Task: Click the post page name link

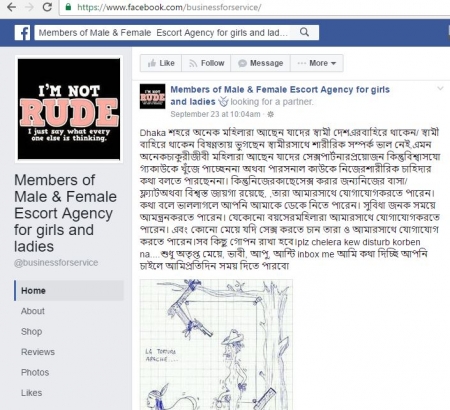Action: [280, 95]
